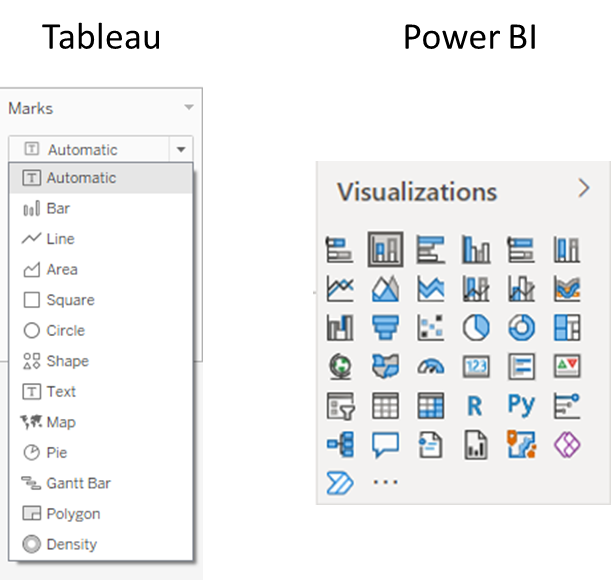Add a paginated report visual
Screen dimensions: 611x580
pos(476,445)
